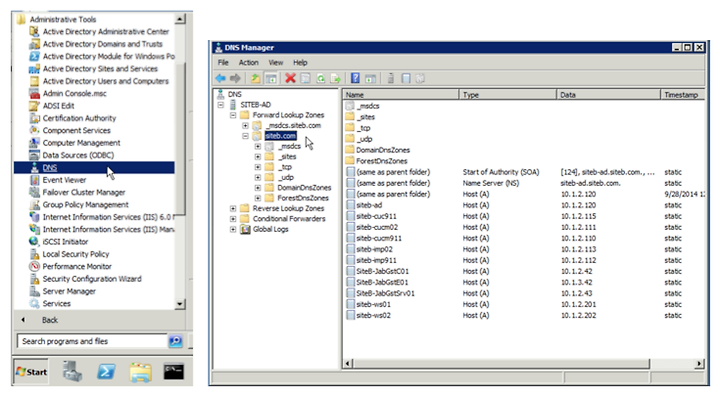
Task: Click the New Record toolbar icon at far right
Action: (x=420, y=78)
